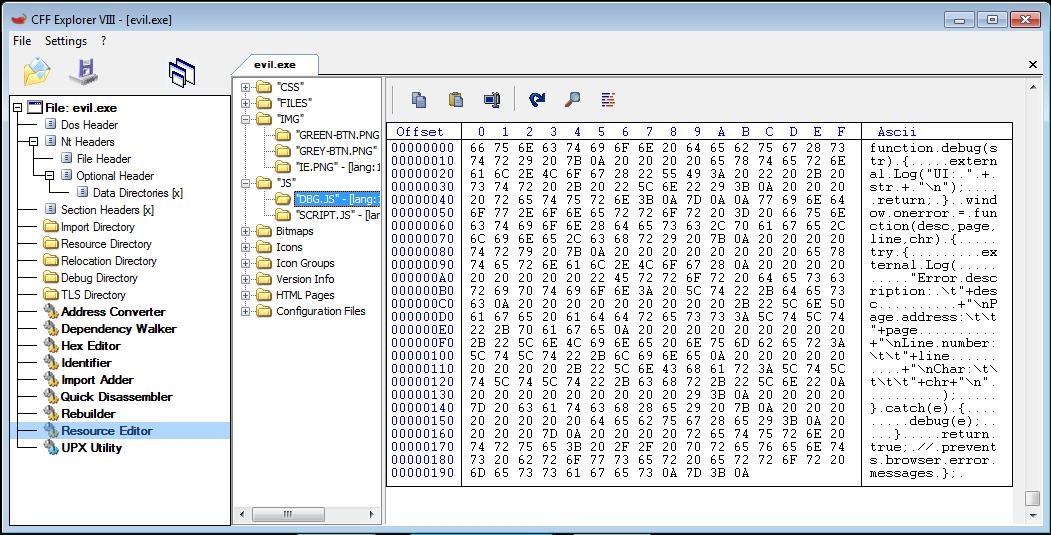Open the File menu
1051x535 pixels.
pyautogui.click(x=22, y=41)
